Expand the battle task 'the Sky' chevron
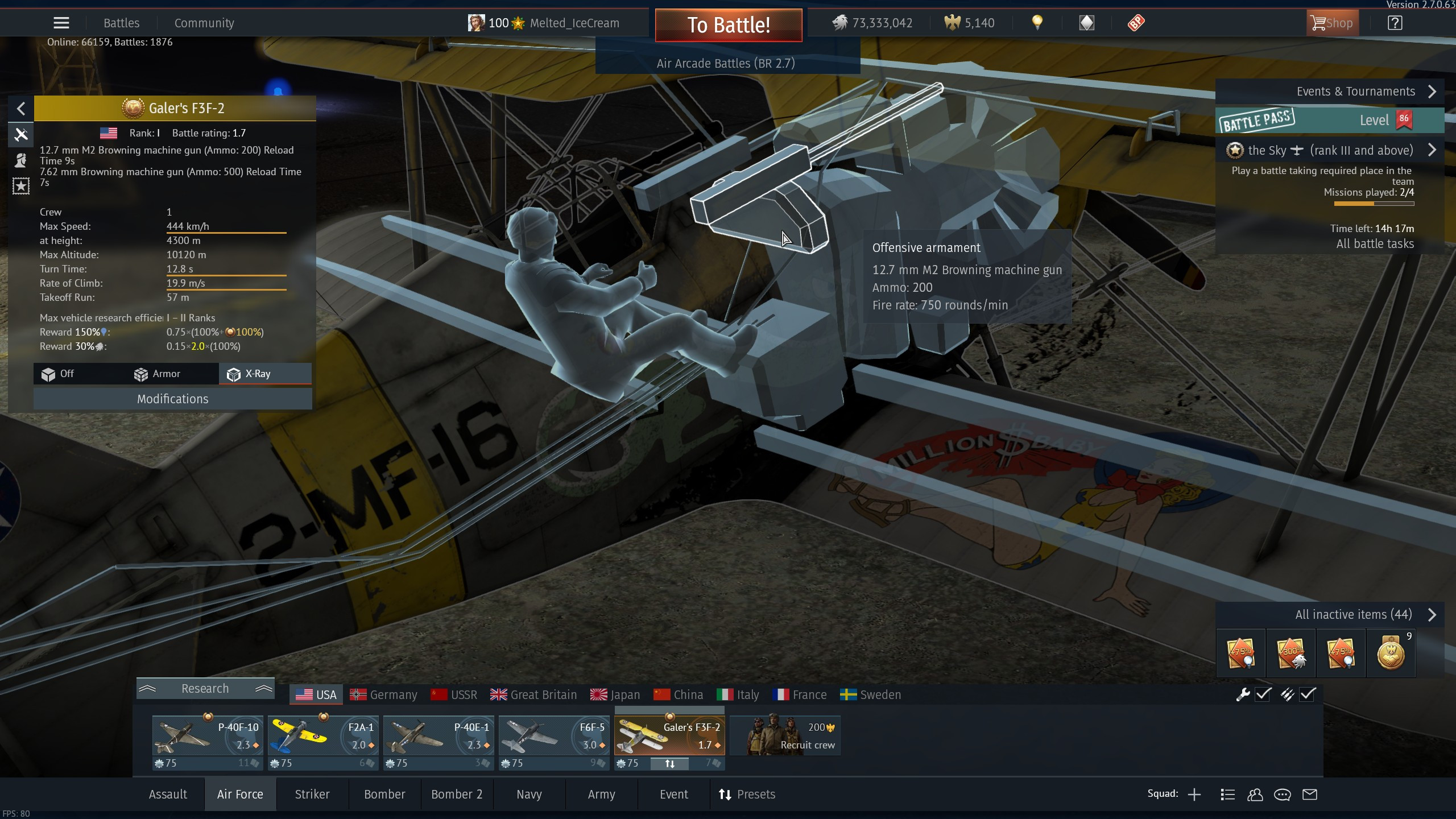 [1432, 150]
